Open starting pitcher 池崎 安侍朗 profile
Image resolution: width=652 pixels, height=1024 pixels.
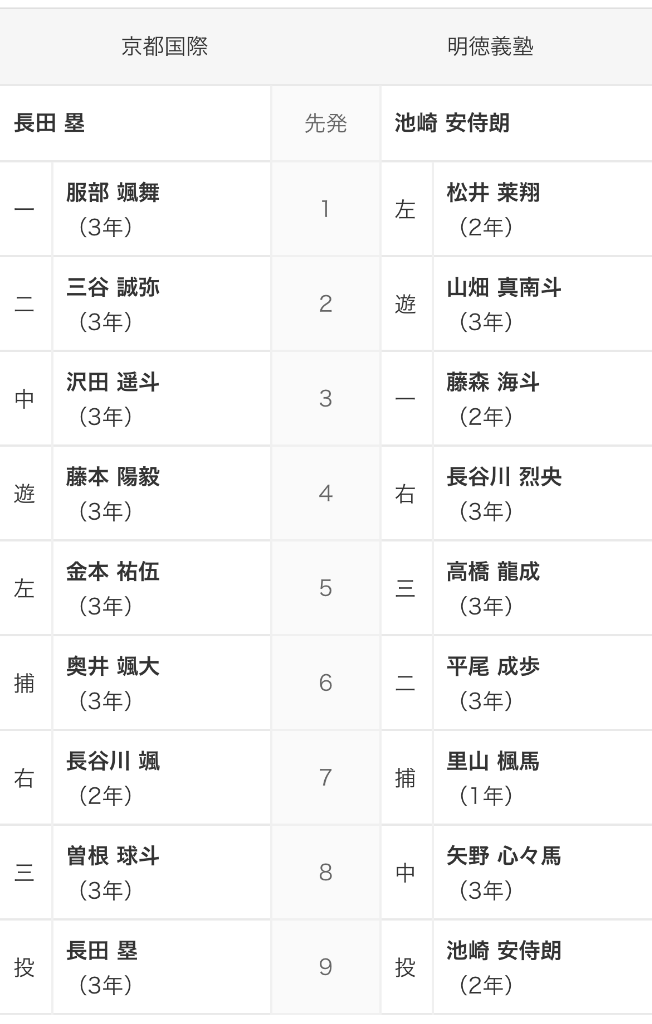pos(452,123)
